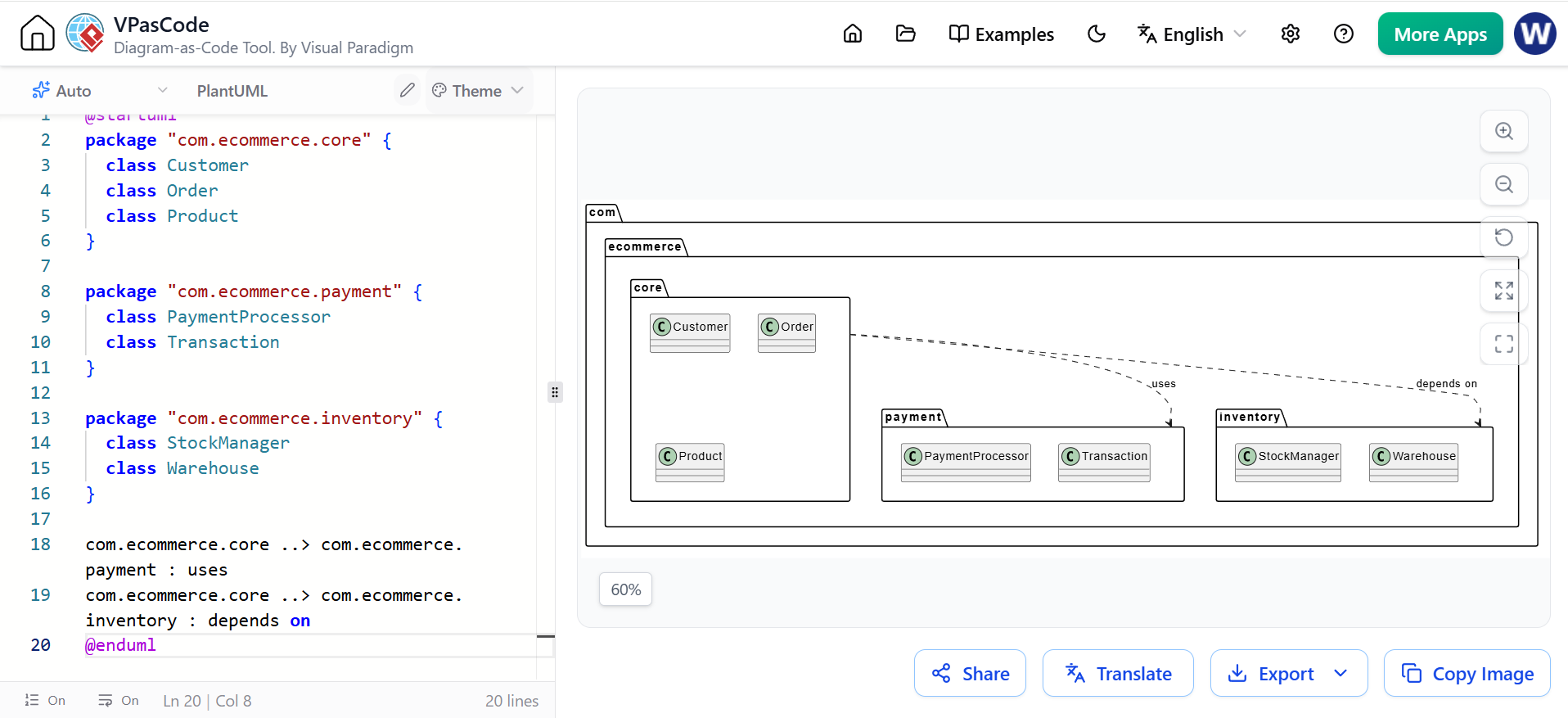The width and height of the screenshot is (1568, 718).
Task: Fit the diagram to the screen
Action: point(1504,291)
